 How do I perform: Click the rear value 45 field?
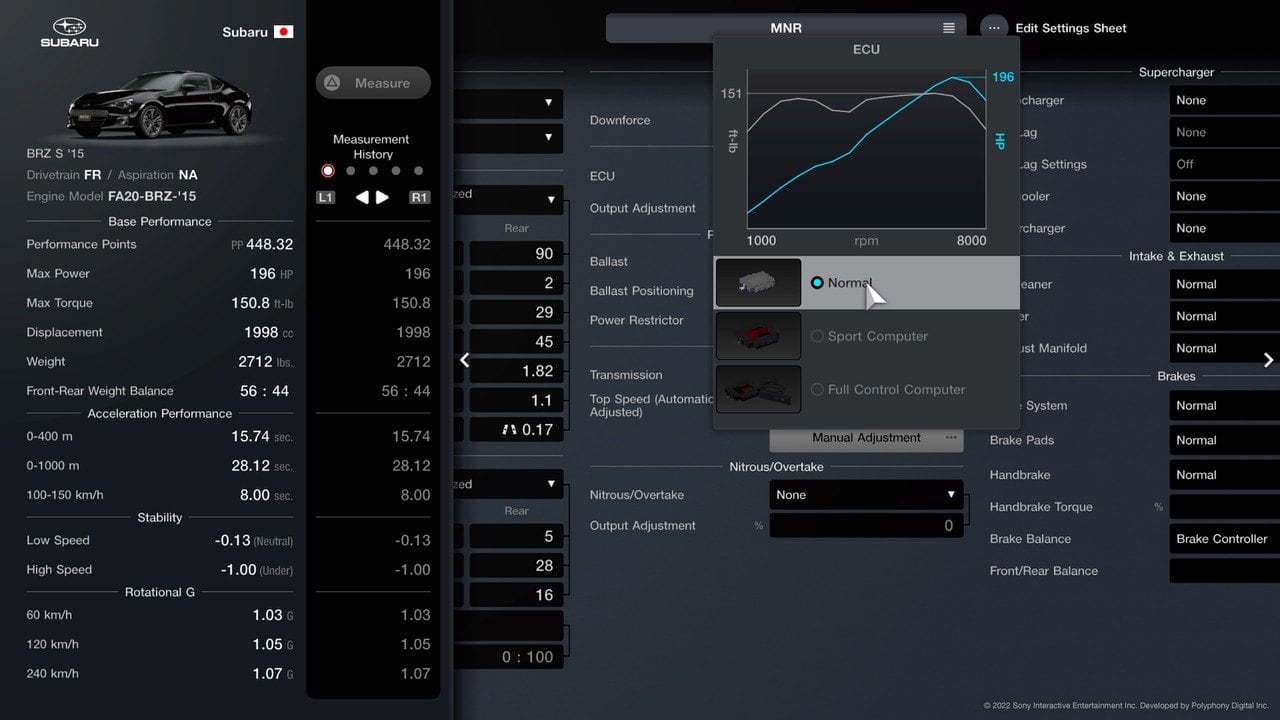[516, 342]
